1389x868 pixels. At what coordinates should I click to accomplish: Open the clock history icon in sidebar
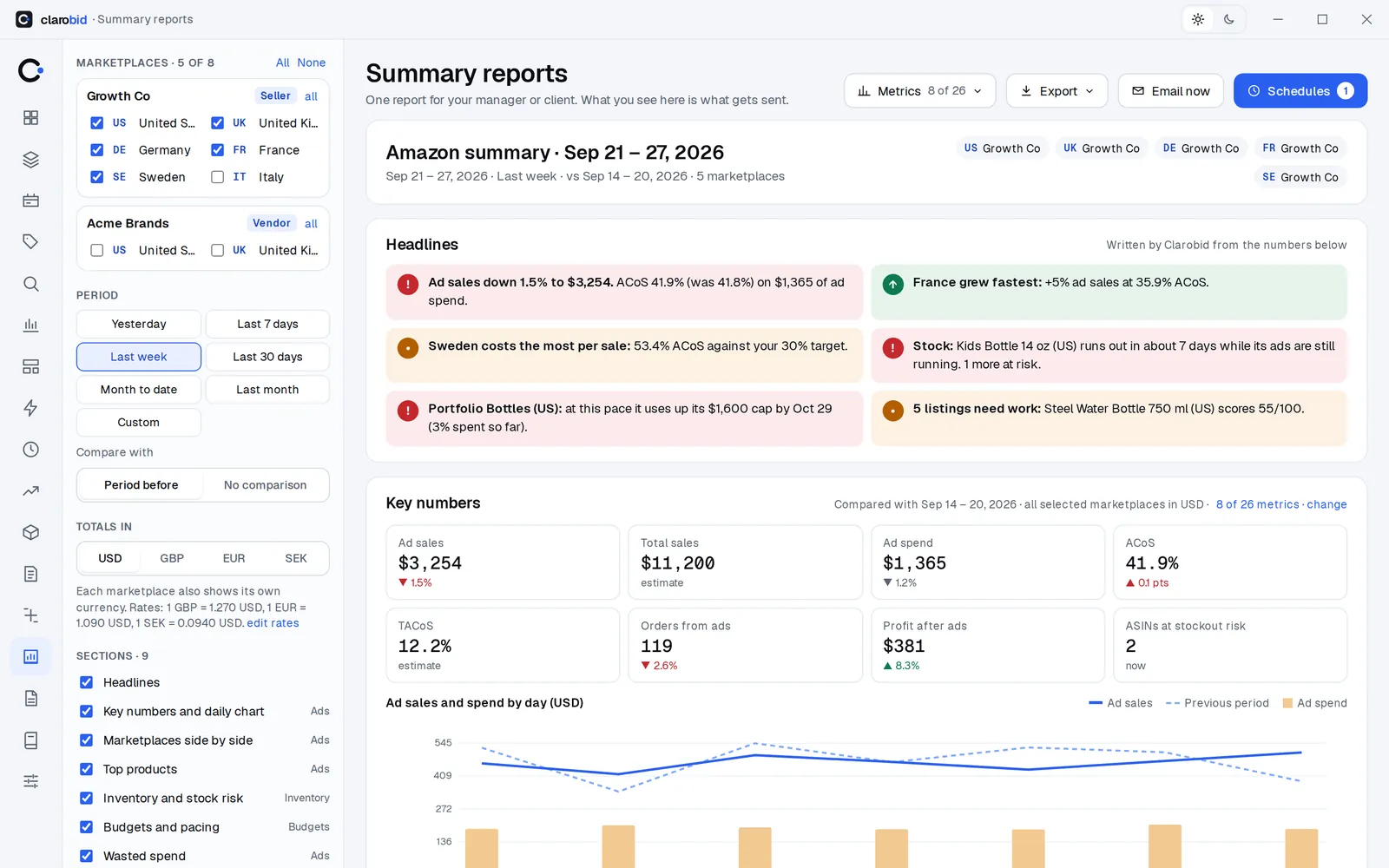[x=31, y=450]
